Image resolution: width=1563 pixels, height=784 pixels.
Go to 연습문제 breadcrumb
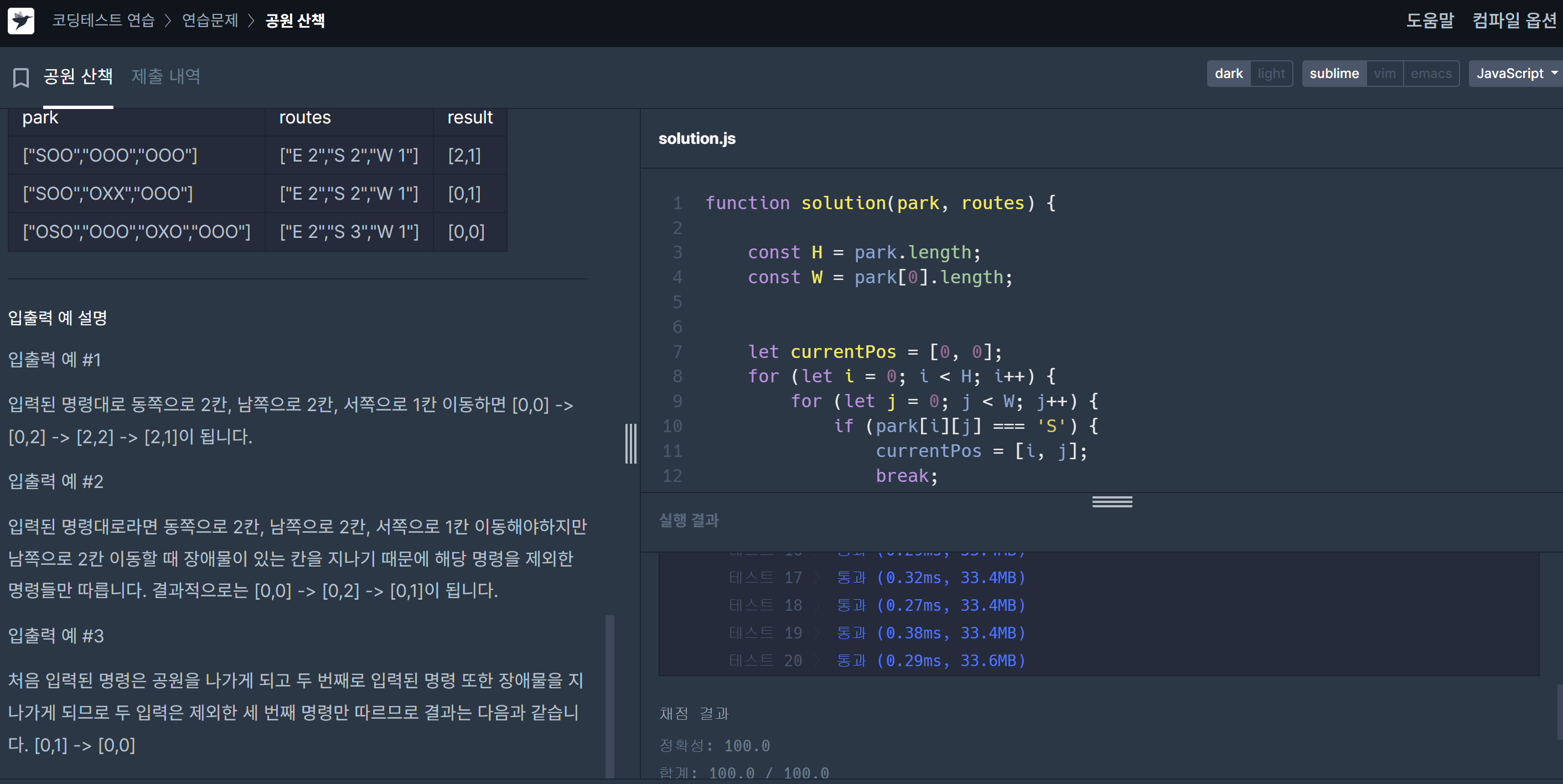tap(210, 20)
